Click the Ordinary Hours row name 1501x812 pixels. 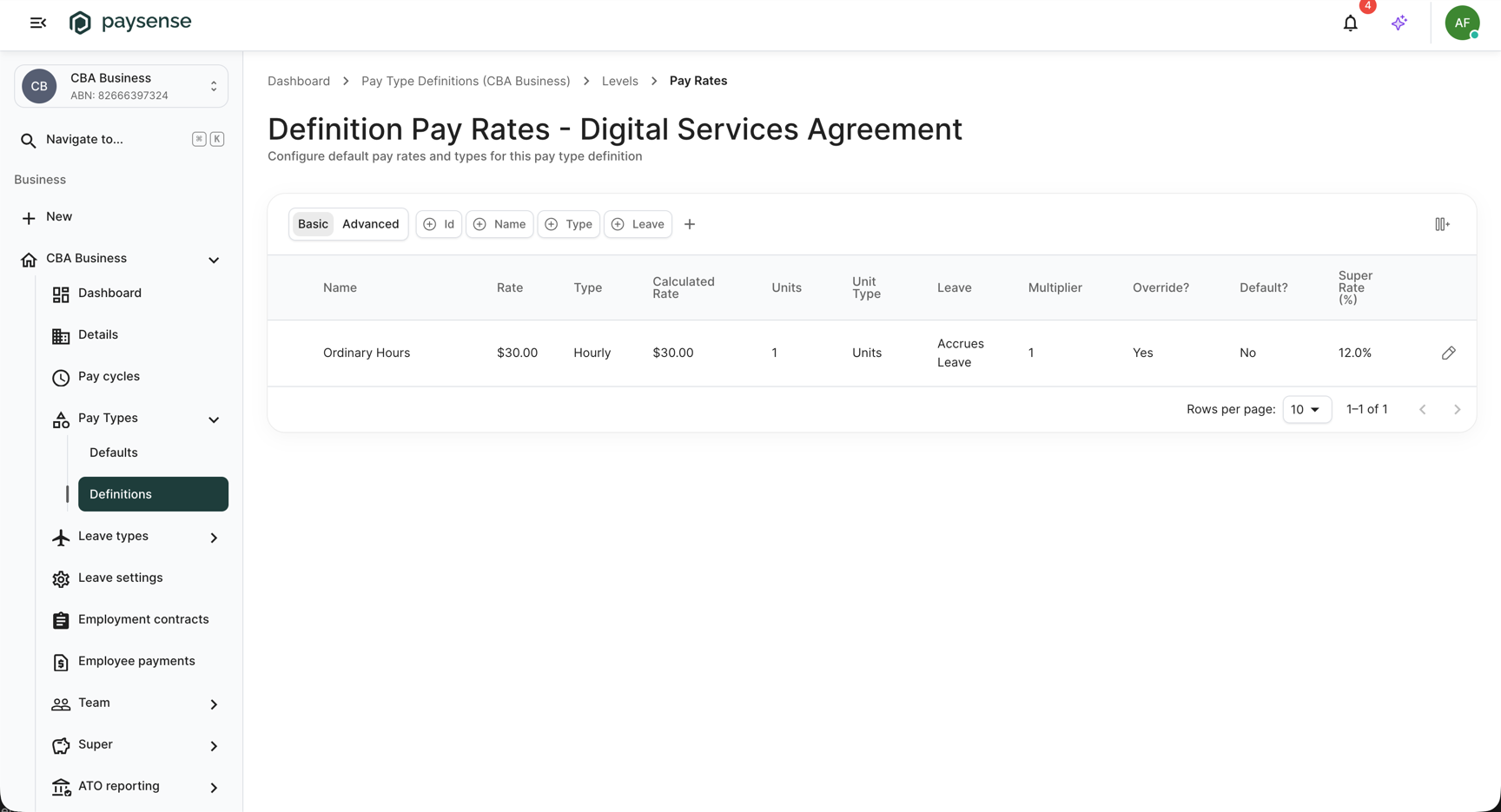pyautogui.click(x=367, y=353)
